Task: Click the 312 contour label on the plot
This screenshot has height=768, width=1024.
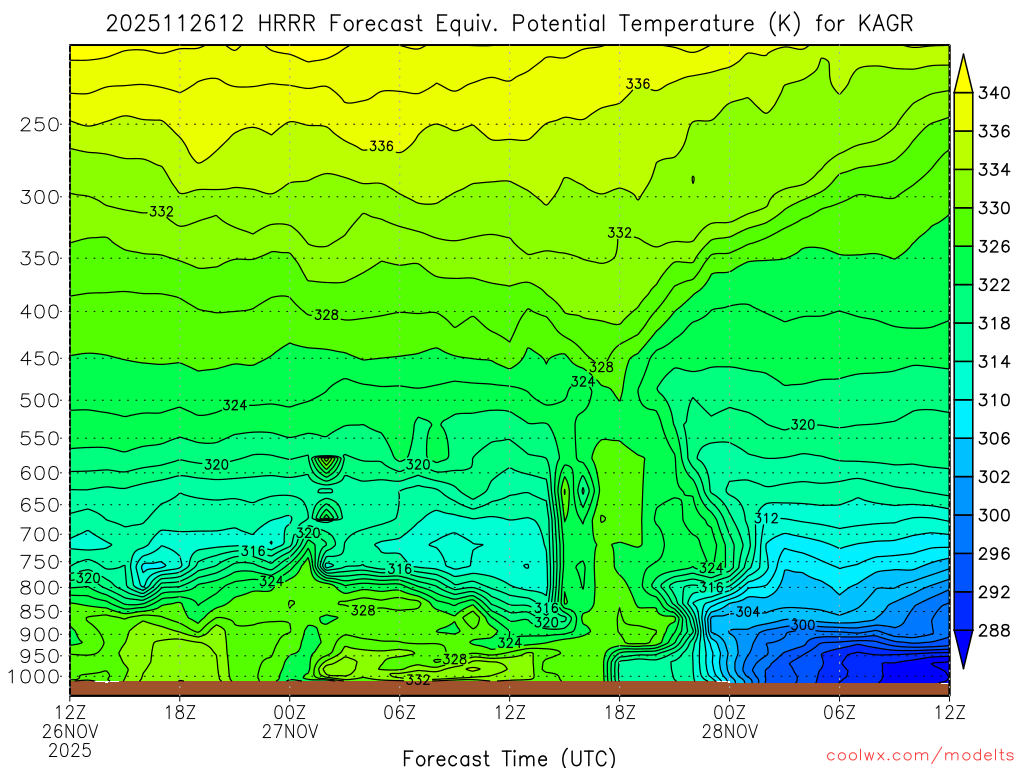Action: 767,519
